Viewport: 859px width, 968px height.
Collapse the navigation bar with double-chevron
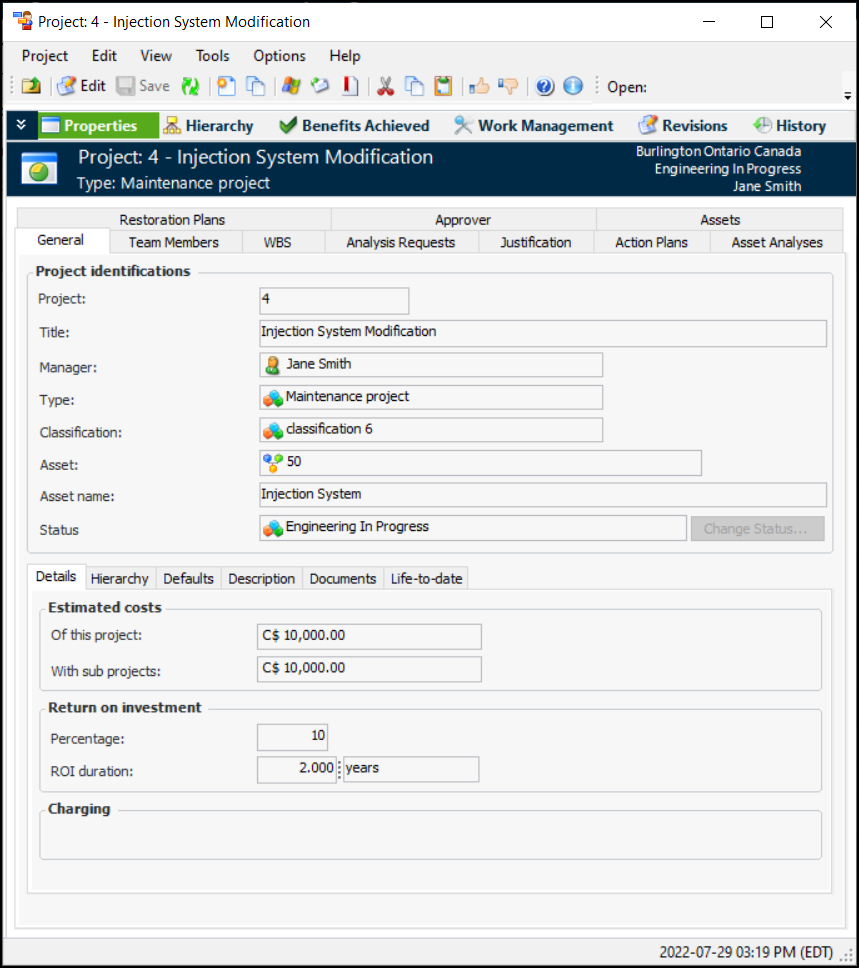(x=21, y=125)
